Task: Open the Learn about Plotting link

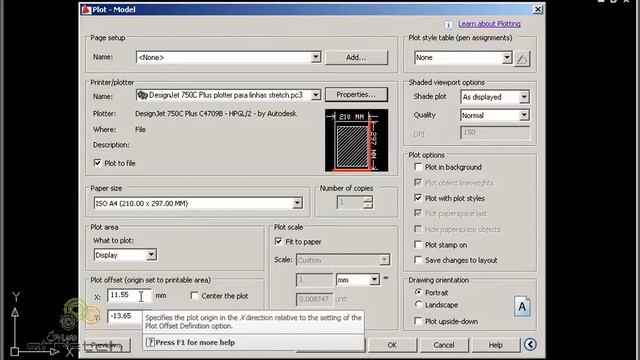Action: 489,24
